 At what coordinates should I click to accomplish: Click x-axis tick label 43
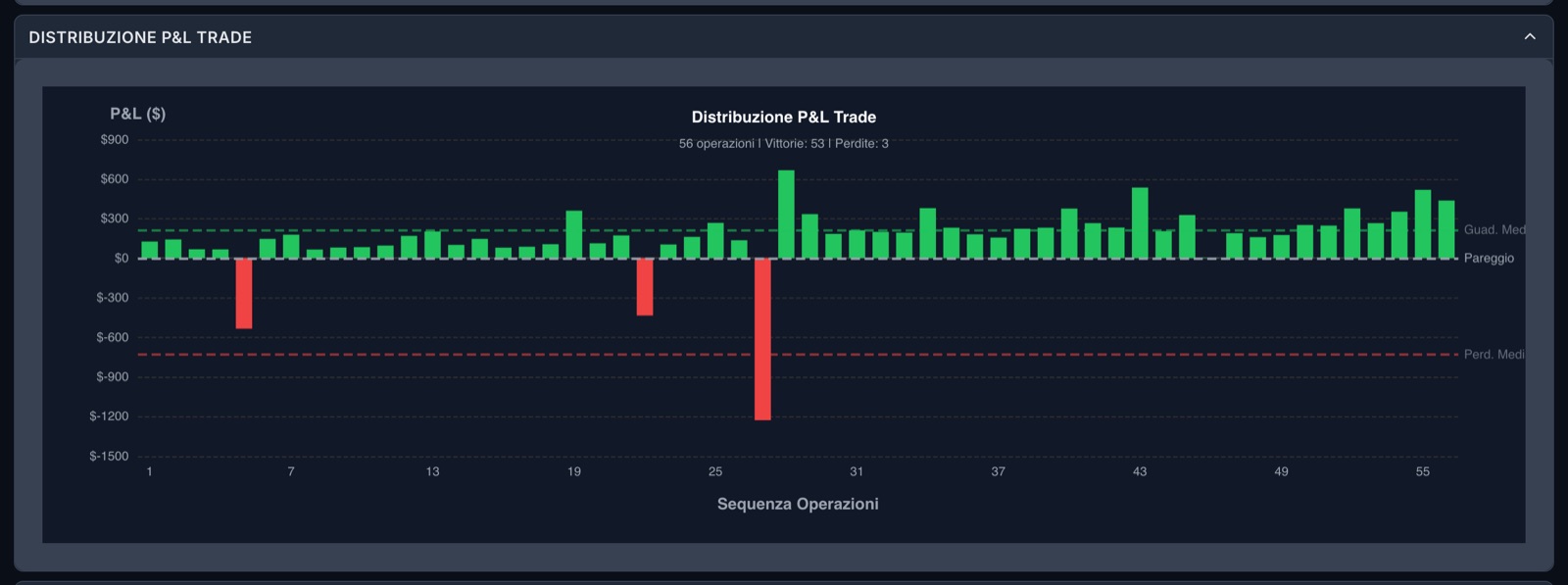(x=1140, y=471)
